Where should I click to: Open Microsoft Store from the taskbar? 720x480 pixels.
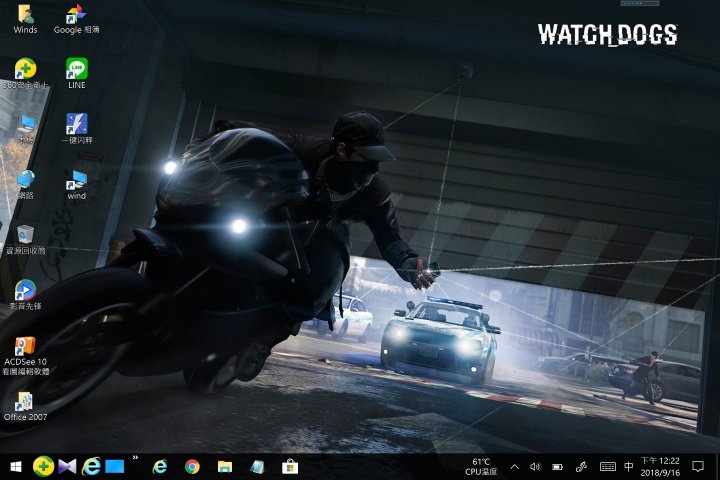[290, 467]
